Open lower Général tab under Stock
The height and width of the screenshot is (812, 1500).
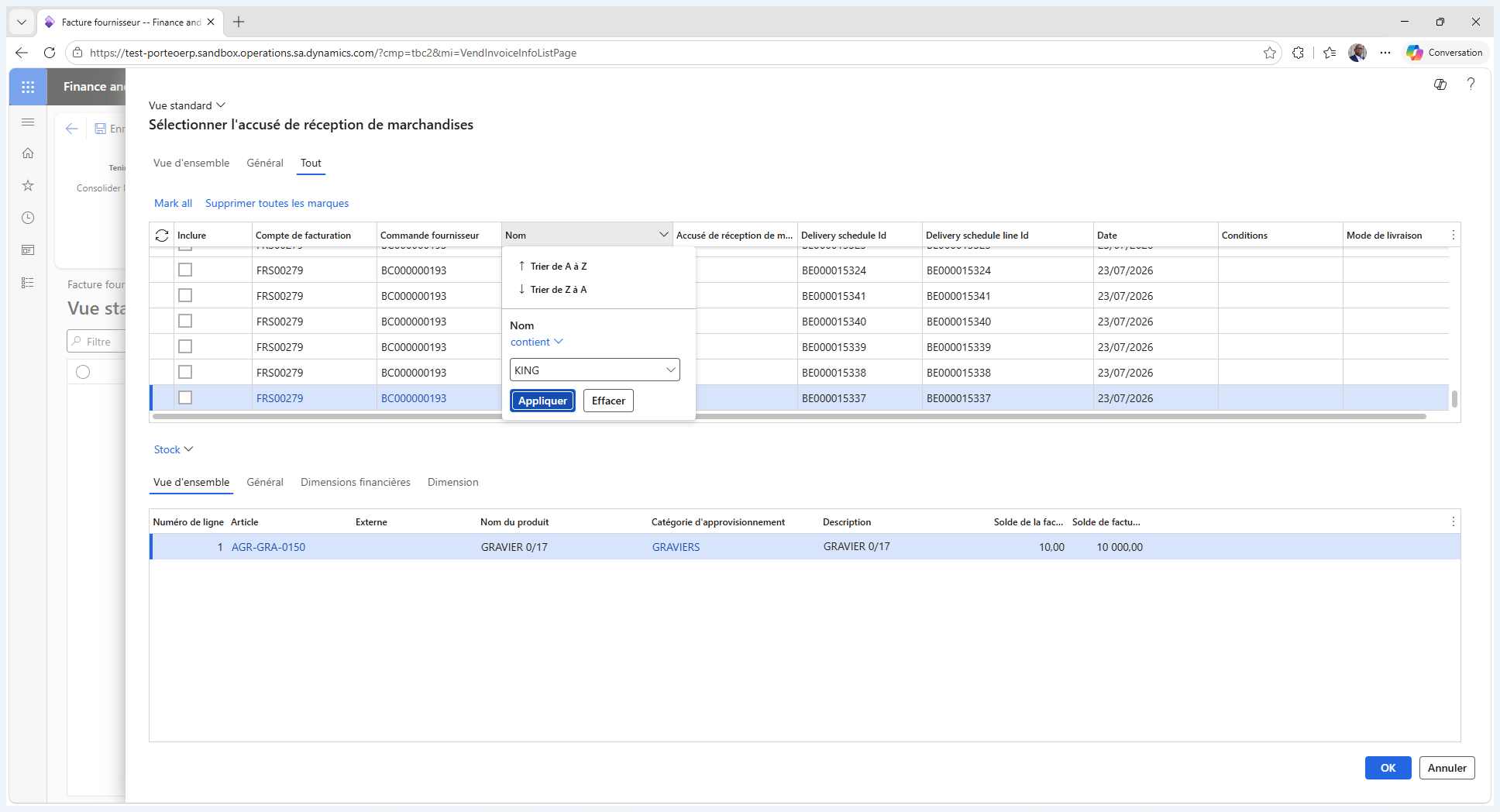265,482
